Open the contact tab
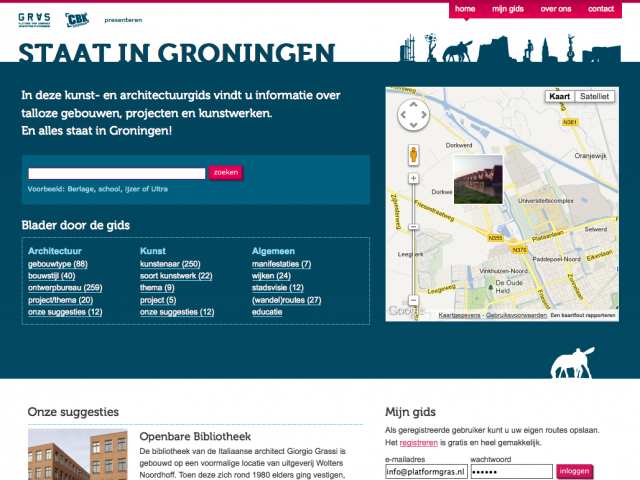 click(x=601, y=9)
